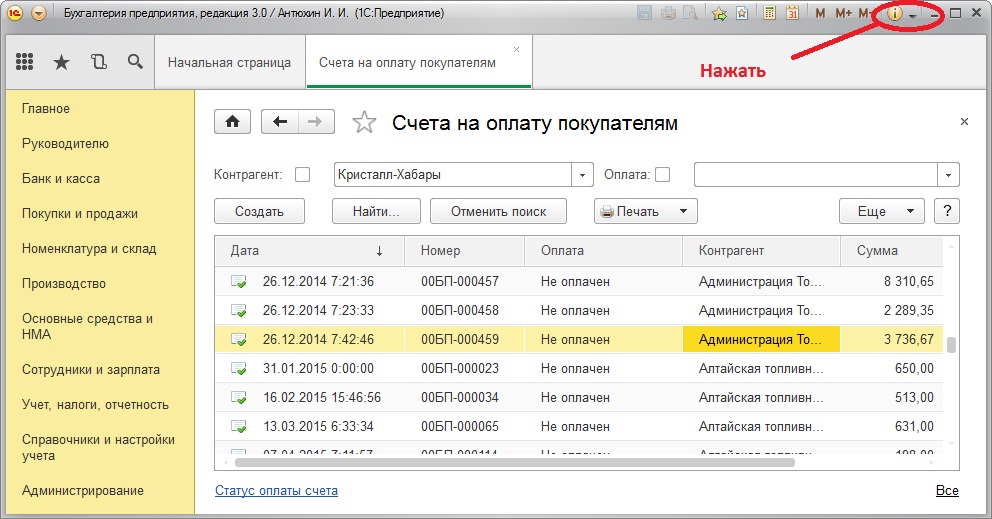Toggle the Оплата filter checkbox
This screenshot has width=992, height=519.
[662, 175]
